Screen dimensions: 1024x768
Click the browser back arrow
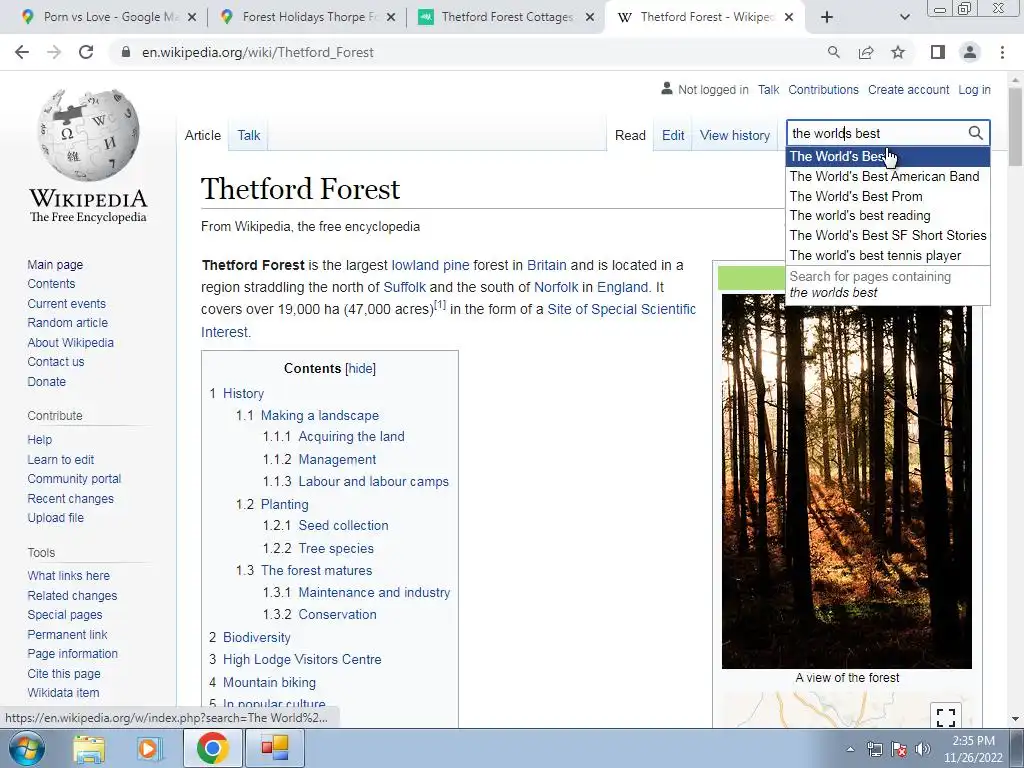pyautogui.click(x=22, y=52)
